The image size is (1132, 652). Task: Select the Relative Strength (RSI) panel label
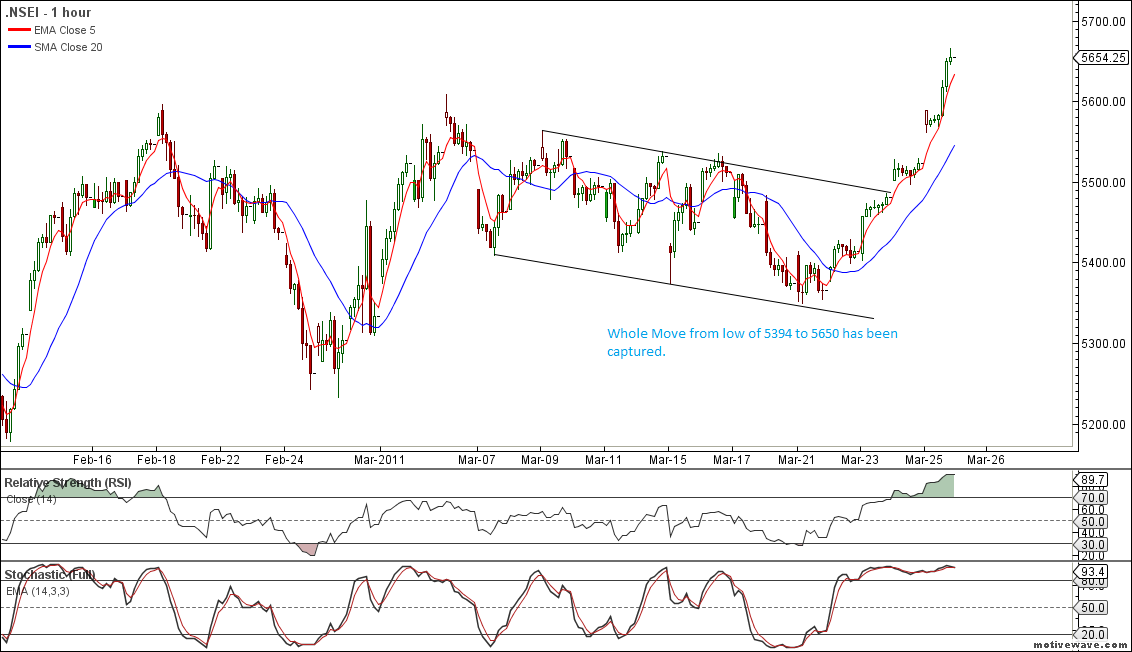(x=67, y=483)
